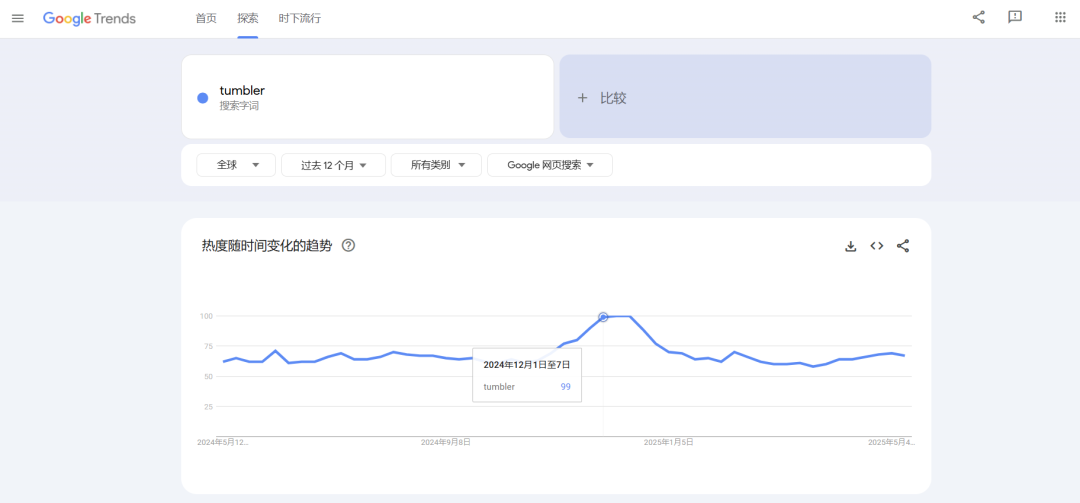Image resolution: width=1080 pixels, height=503 pixels.
Task: Share the interest over time chart
Action: coord(903,246)
